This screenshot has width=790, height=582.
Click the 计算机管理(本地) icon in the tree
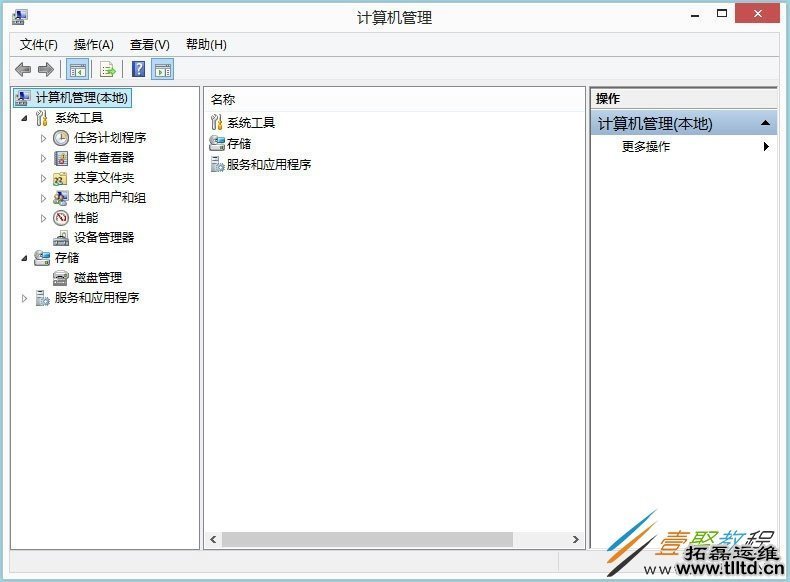(22, 98)
